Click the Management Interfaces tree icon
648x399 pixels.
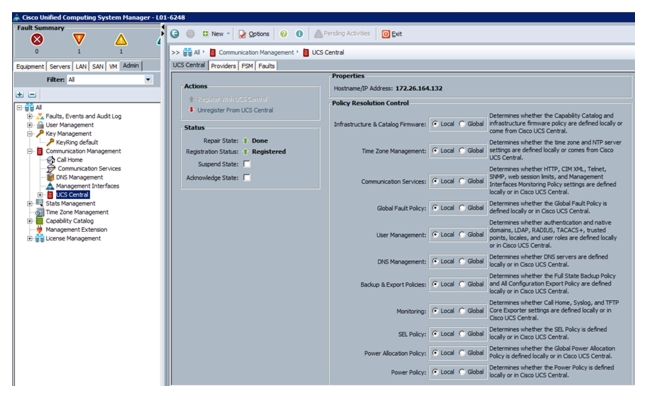coord(50,186)
